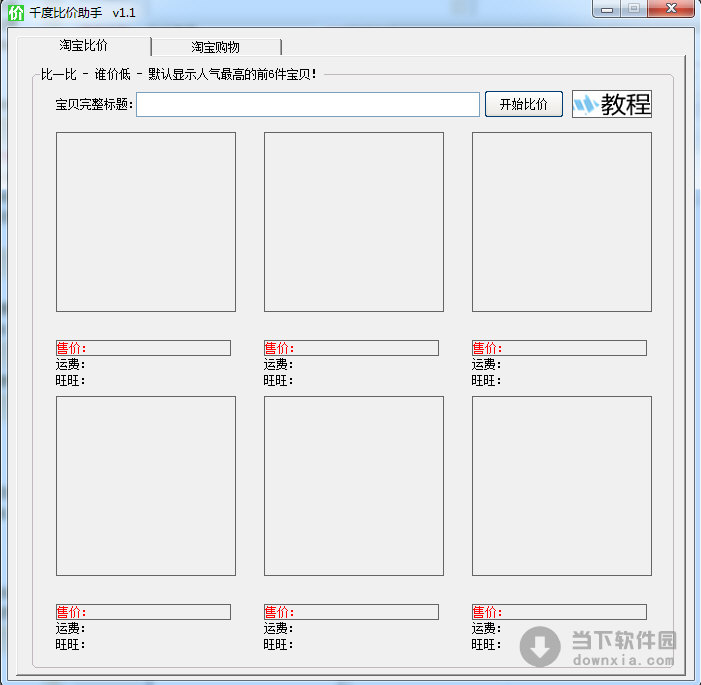701x685 pixels.
Task: Click 旺旺 label under bottom-left image
Action: click(70, 644)
